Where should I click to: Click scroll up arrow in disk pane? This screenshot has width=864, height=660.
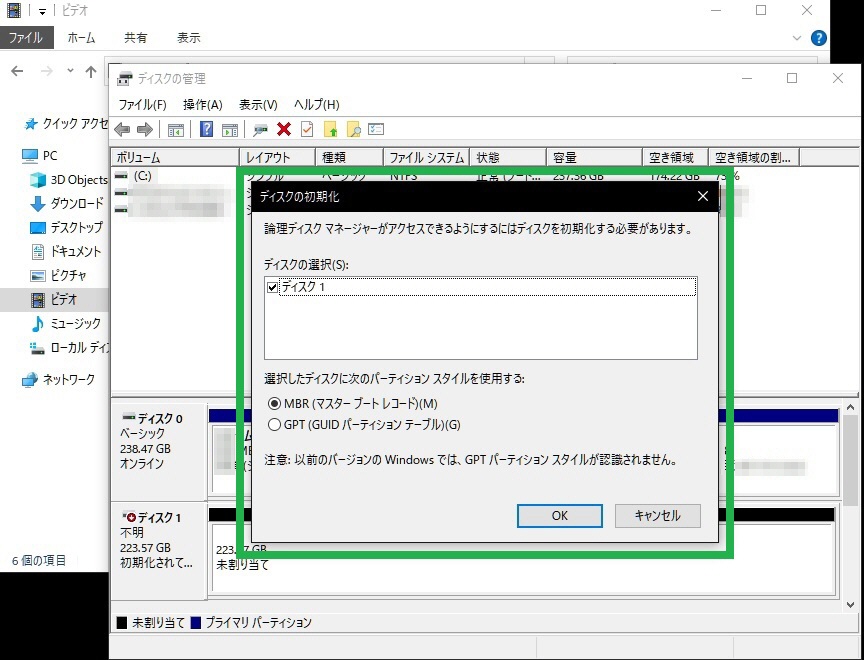click(850, 408)
